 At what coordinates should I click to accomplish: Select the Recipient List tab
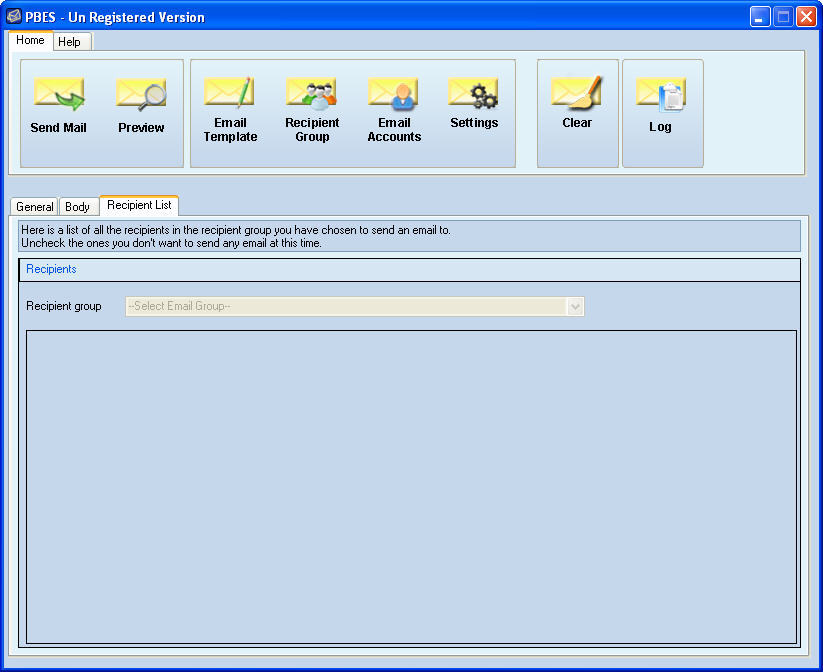coord(139,204)
